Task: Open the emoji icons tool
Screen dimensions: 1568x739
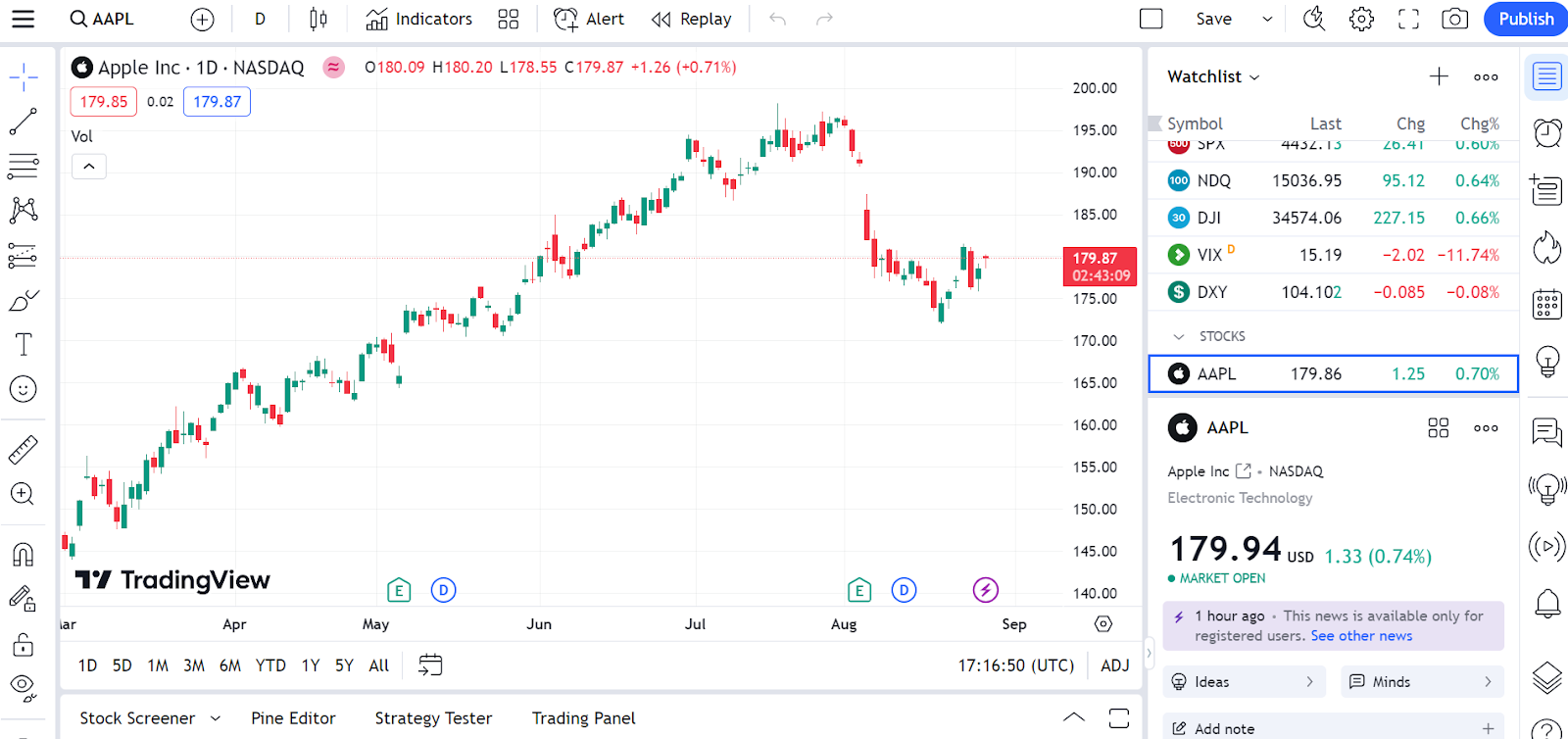Action: 24,389
